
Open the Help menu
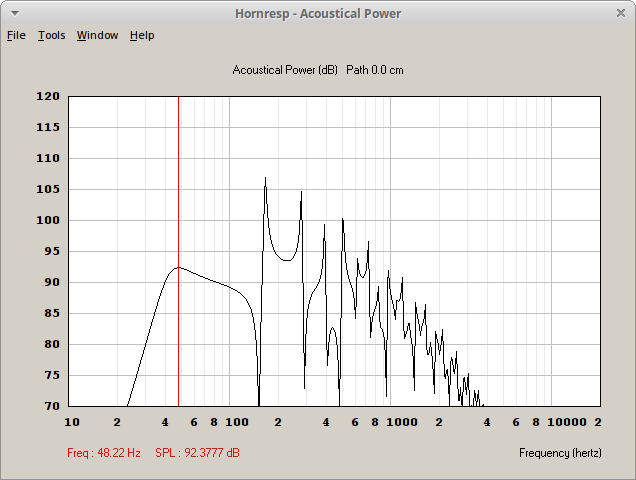pyautogui.click(x=142, y=36)
